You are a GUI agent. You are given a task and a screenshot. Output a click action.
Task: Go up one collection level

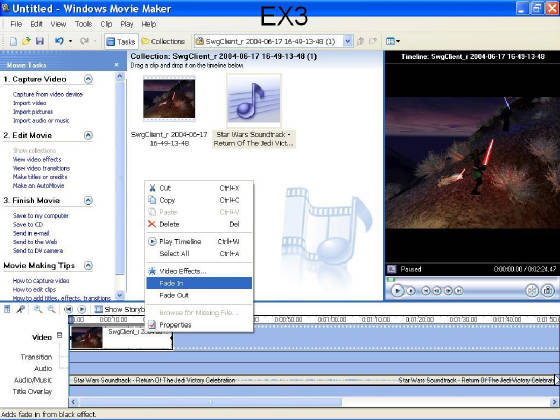click(x=361, y=41)
